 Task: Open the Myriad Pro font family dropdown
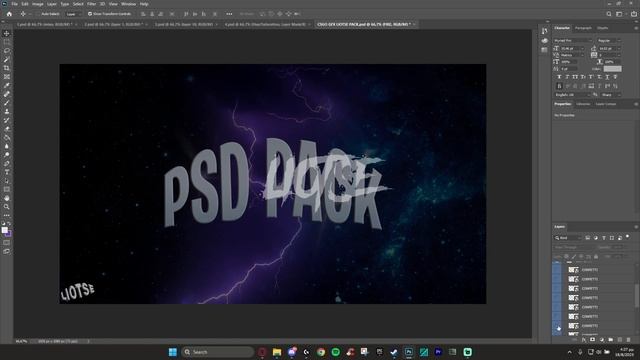573,40
